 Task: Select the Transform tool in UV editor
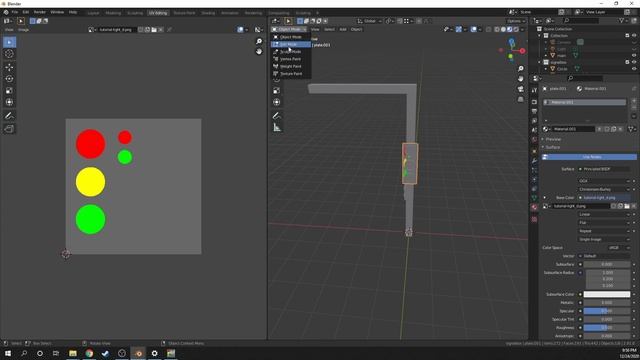click(x=9, y=102)
